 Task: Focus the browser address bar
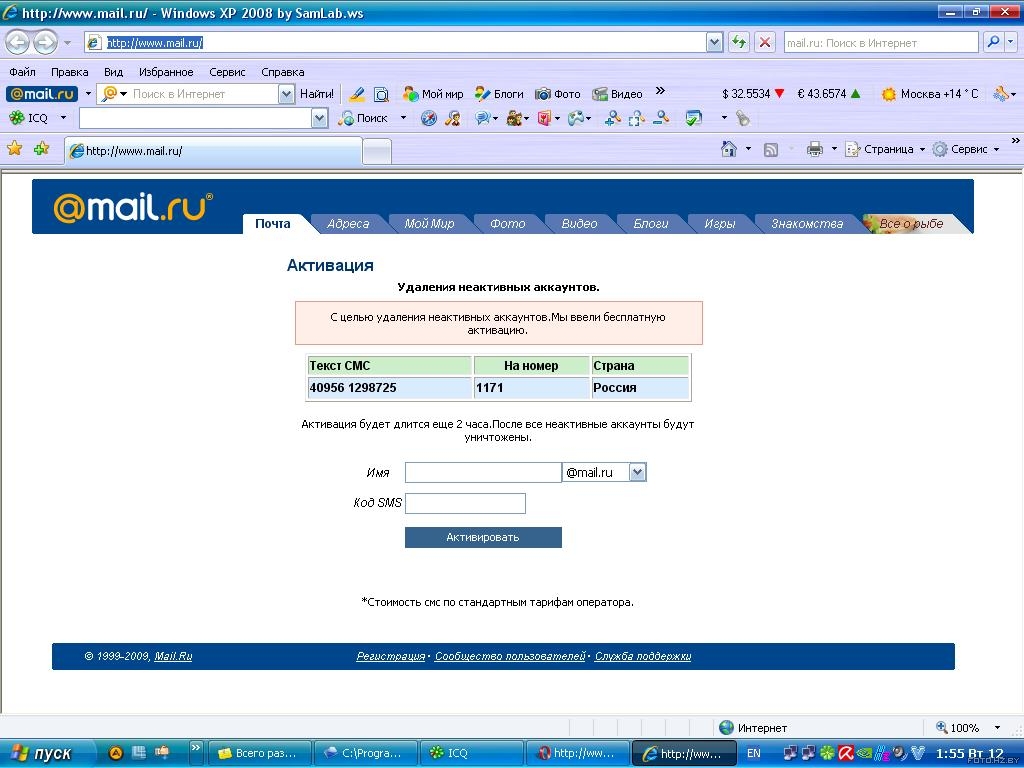pyautogui.click(x=396, y=42)
